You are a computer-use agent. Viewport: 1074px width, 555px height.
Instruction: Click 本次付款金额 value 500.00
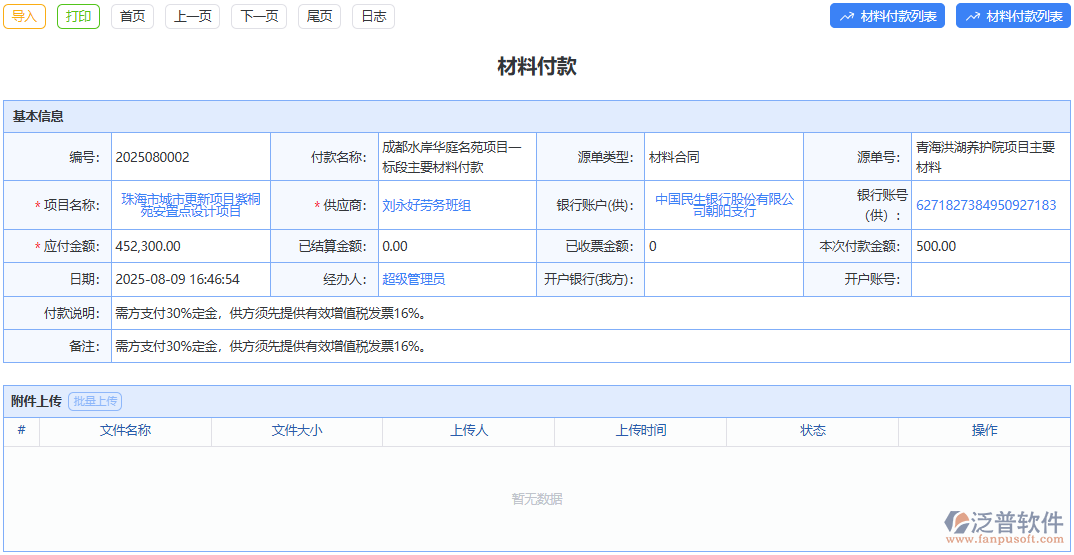click(x=936, y=246)
